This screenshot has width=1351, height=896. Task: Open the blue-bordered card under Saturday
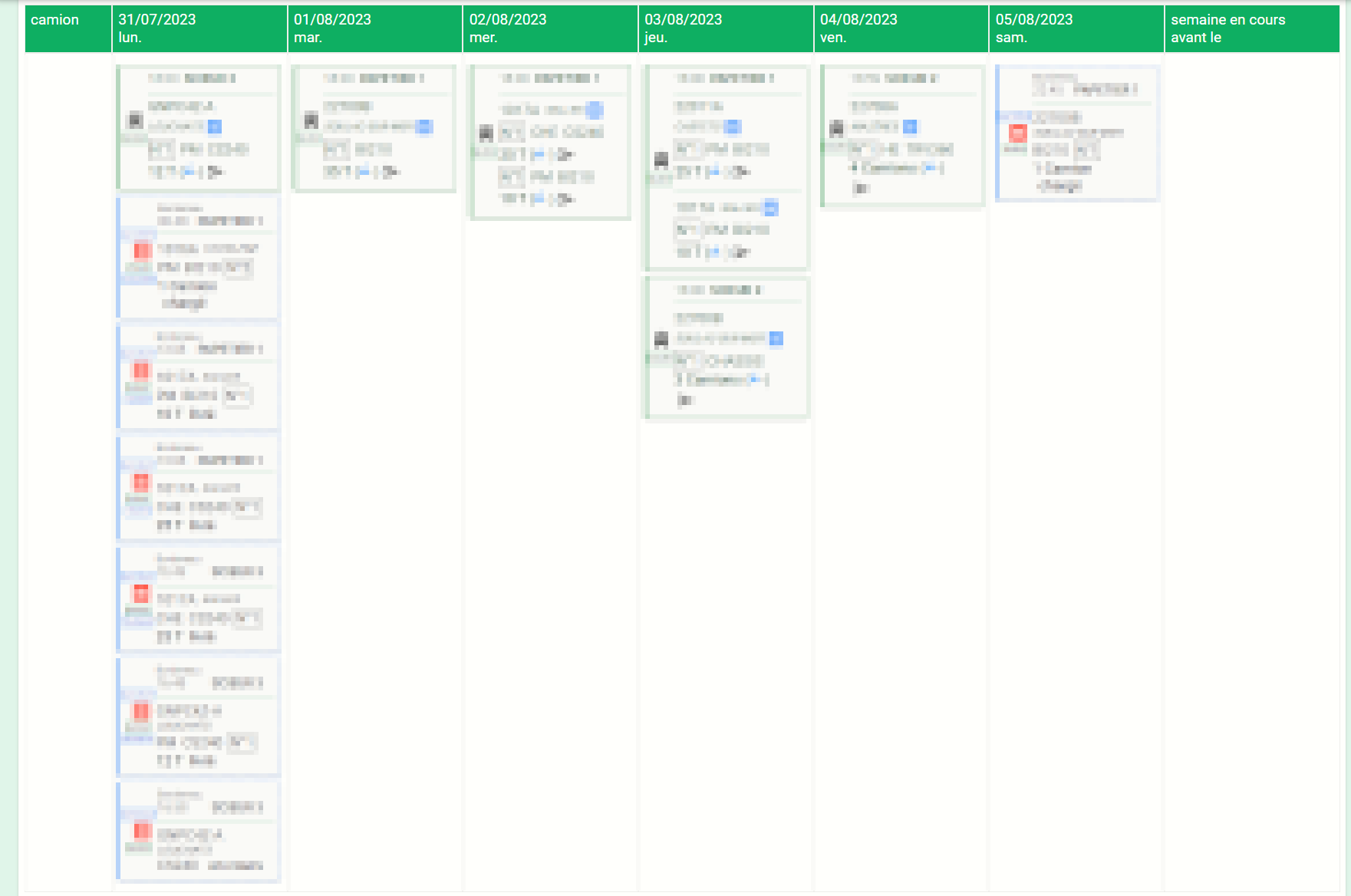coord(1077,133)
